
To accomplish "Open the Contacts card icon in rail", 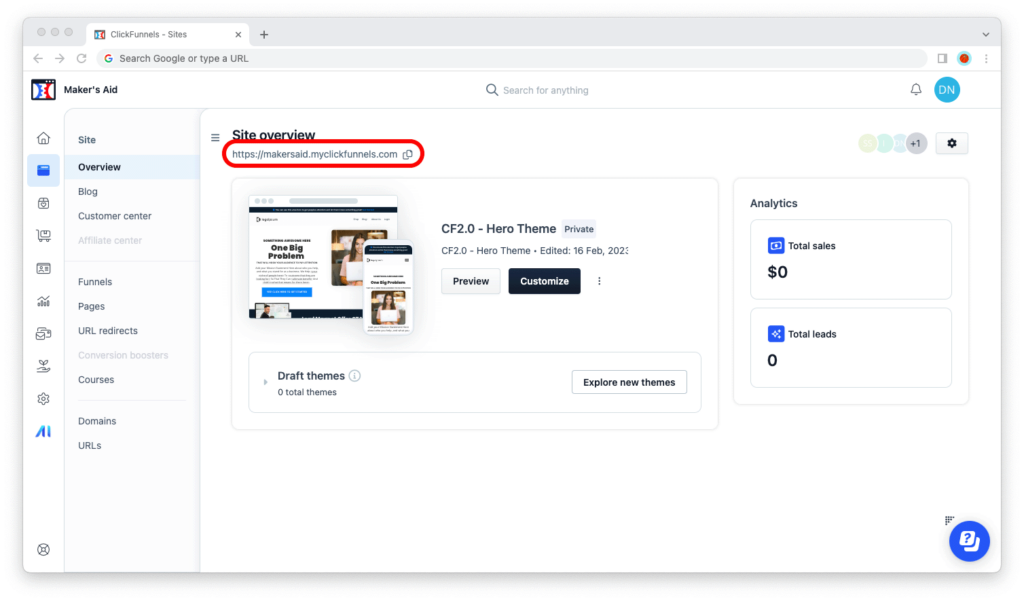I will (x=43, y=268).
